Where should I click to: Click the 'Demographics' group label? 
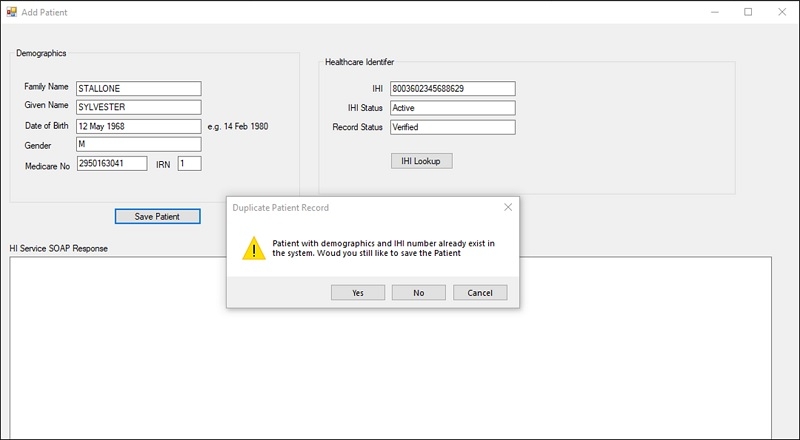pos(41,53)
